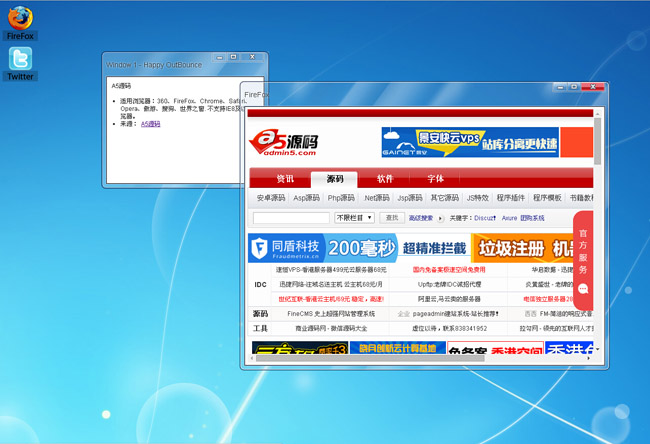This screenshot has width=650, height=444.
Task: Click the scrollbar up arrow
Action: coord(597,114)
